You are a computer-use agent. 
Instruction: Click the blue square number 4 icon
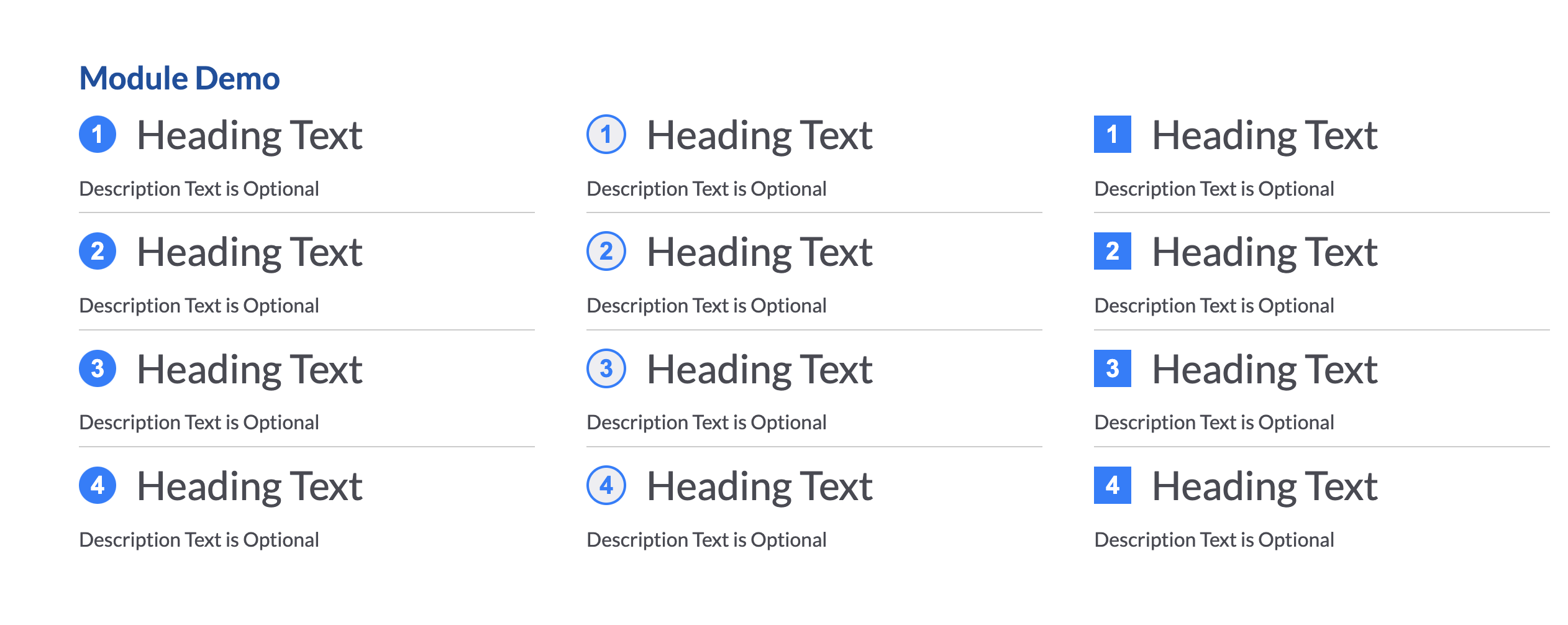coord(1112,485)
